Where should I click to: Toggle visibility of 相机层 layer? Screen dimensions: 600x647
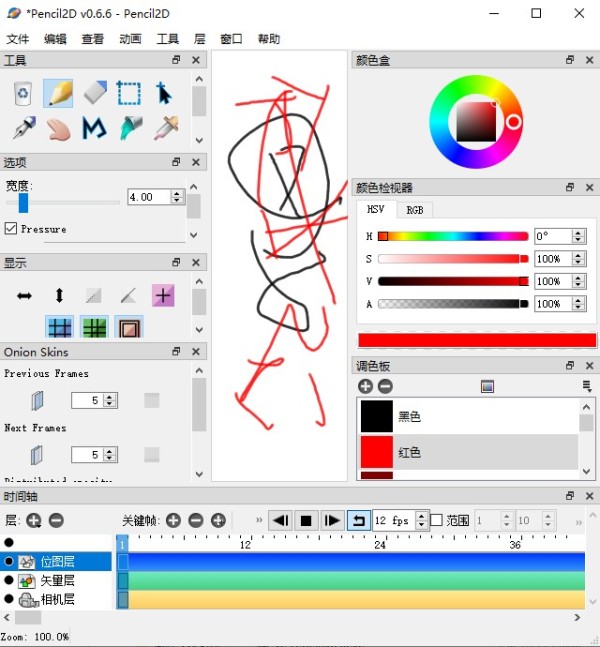pyautogui.click(x=9, y=598)
